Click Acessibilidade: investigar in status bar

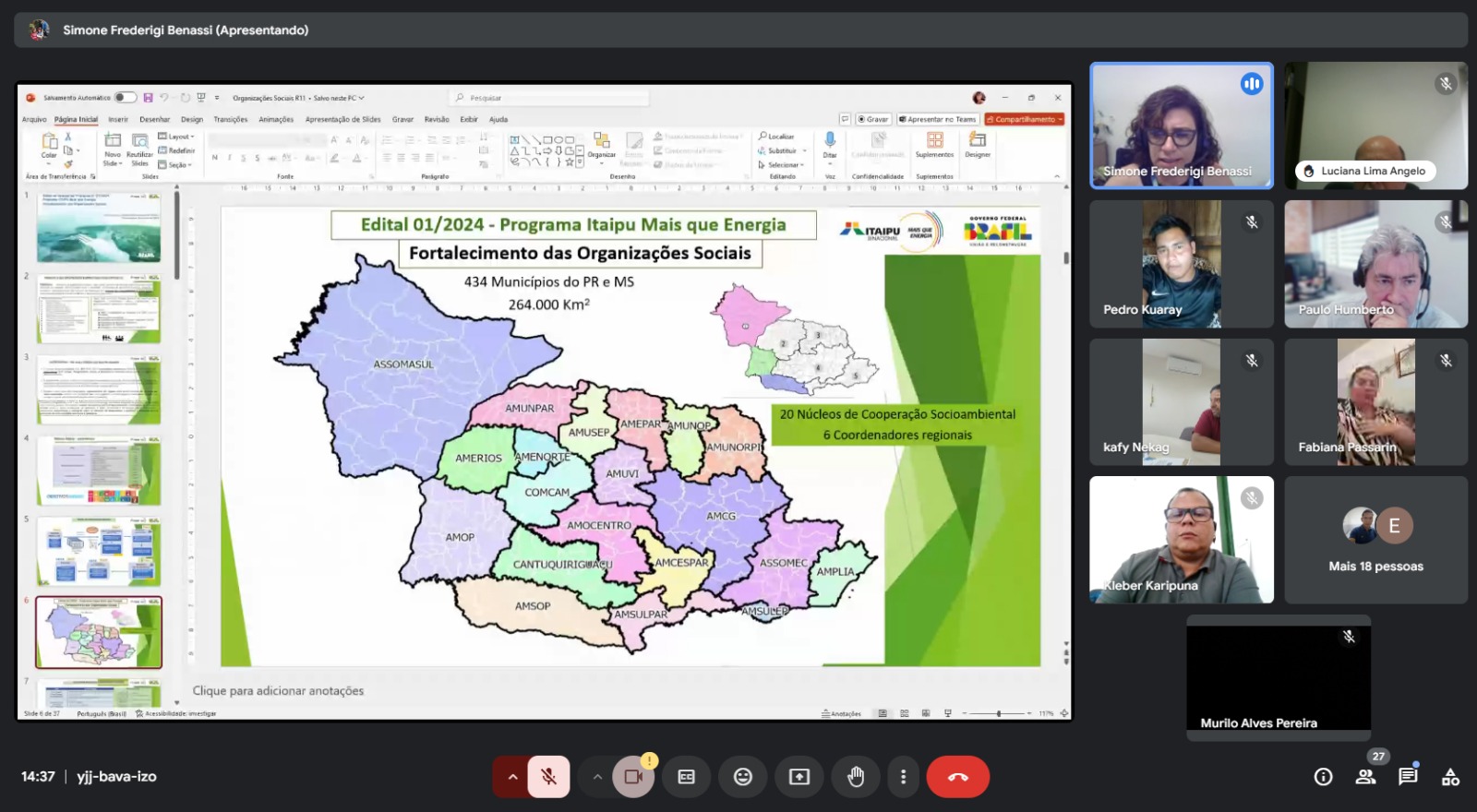[x=176, y=713]
